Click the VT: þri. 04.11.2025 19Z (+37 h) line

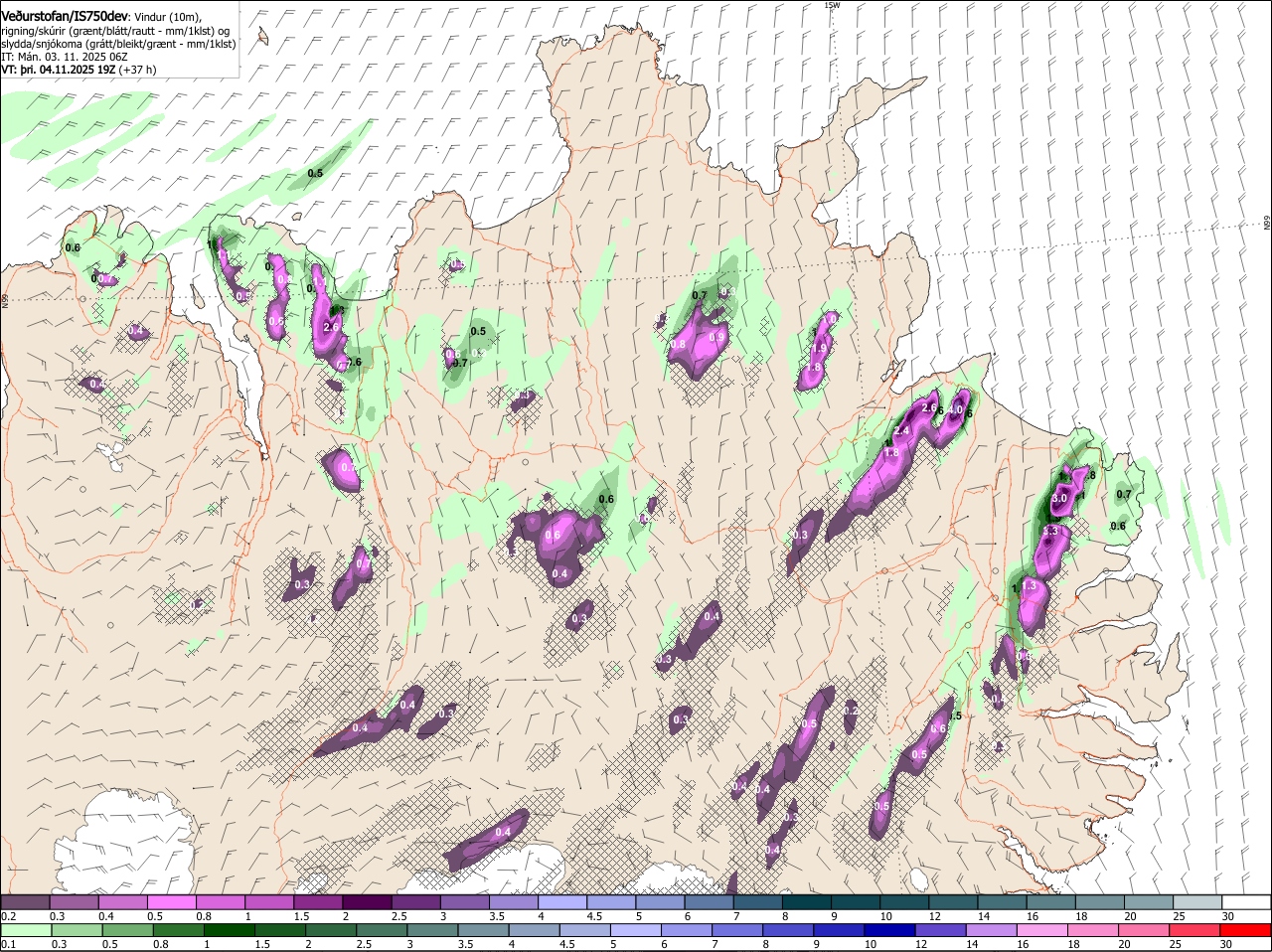click(x=79, y=70)
